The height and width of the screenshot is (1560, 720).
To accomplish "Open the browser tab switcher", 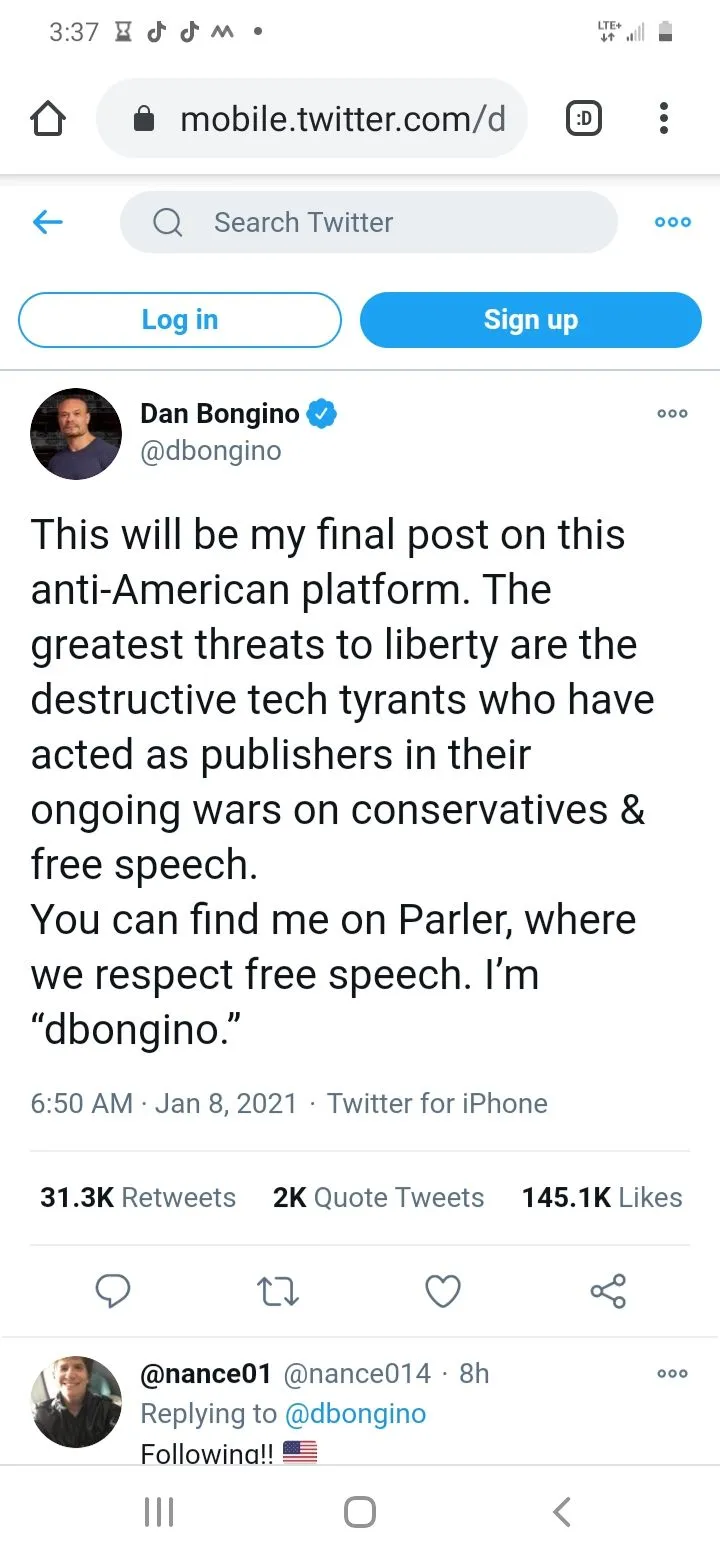I will (x=584, y=120).
